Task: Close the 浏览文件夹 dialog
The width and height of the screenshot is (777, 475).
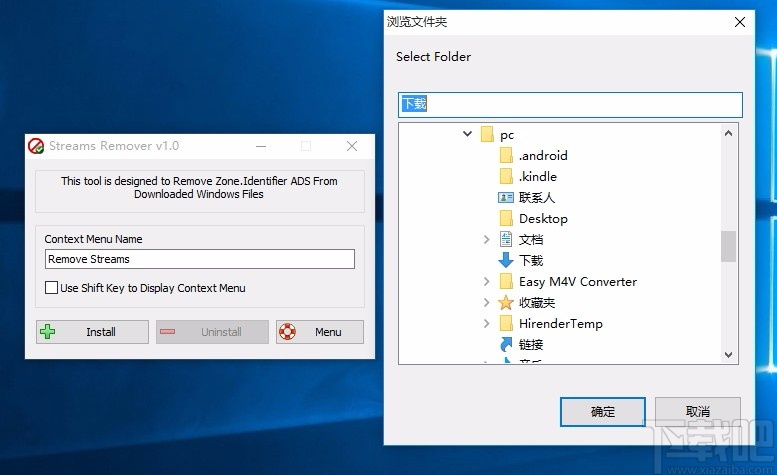Action: coord(740,22)
